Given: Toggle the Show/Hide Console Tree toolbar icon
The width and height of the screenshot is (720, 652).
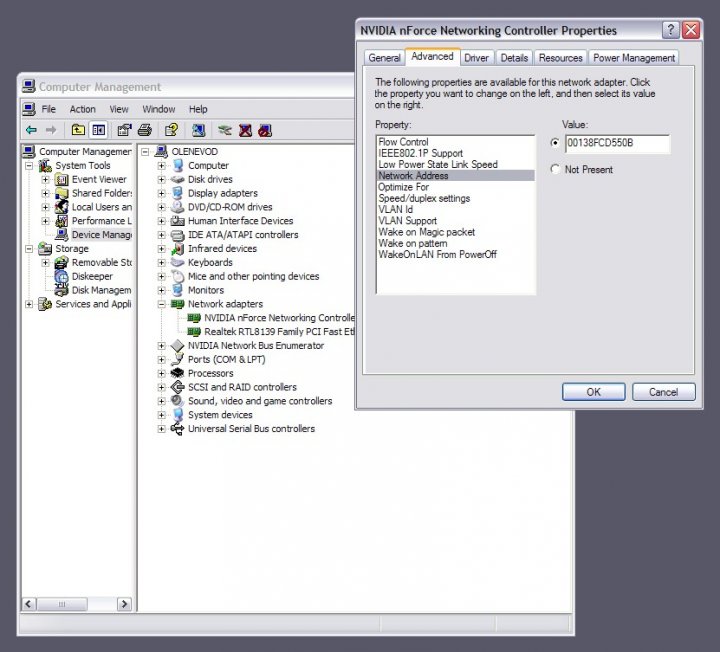Looking at the screenshot, I should (98, 130).
